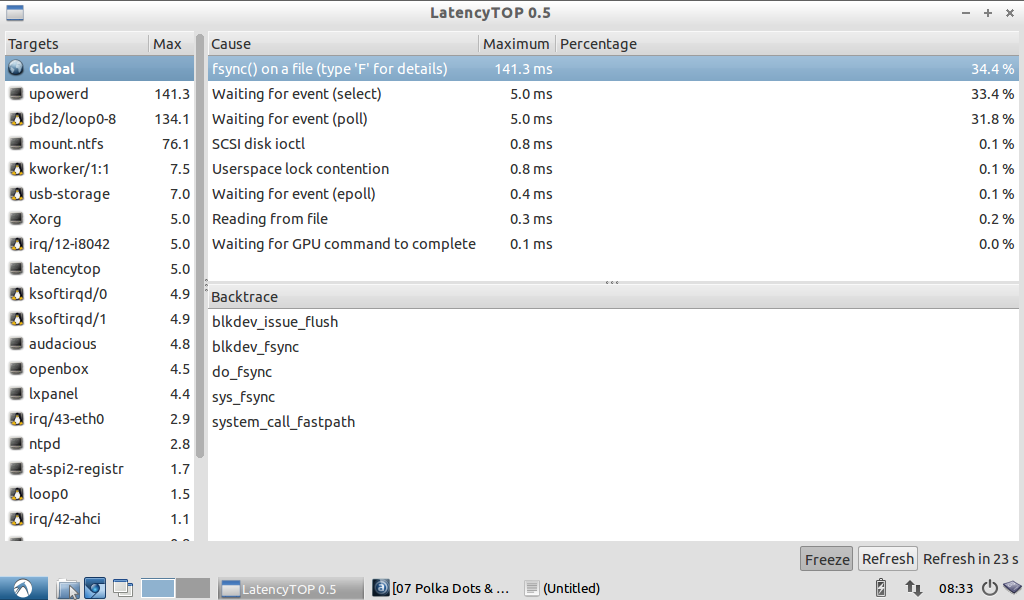Screen dimensions: 1024x600
Task: Click the Xorg process icon
Action: coord(16,219)
